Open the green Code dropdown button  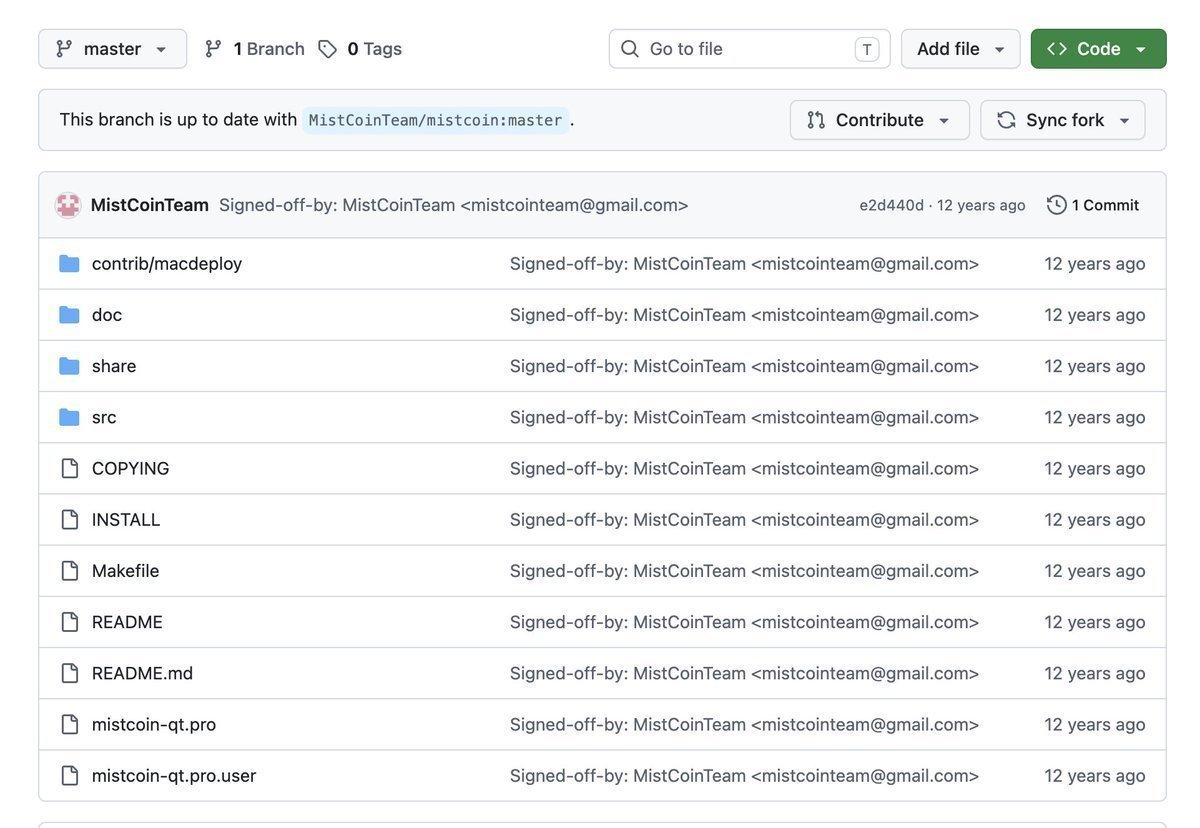point(1098,49)
